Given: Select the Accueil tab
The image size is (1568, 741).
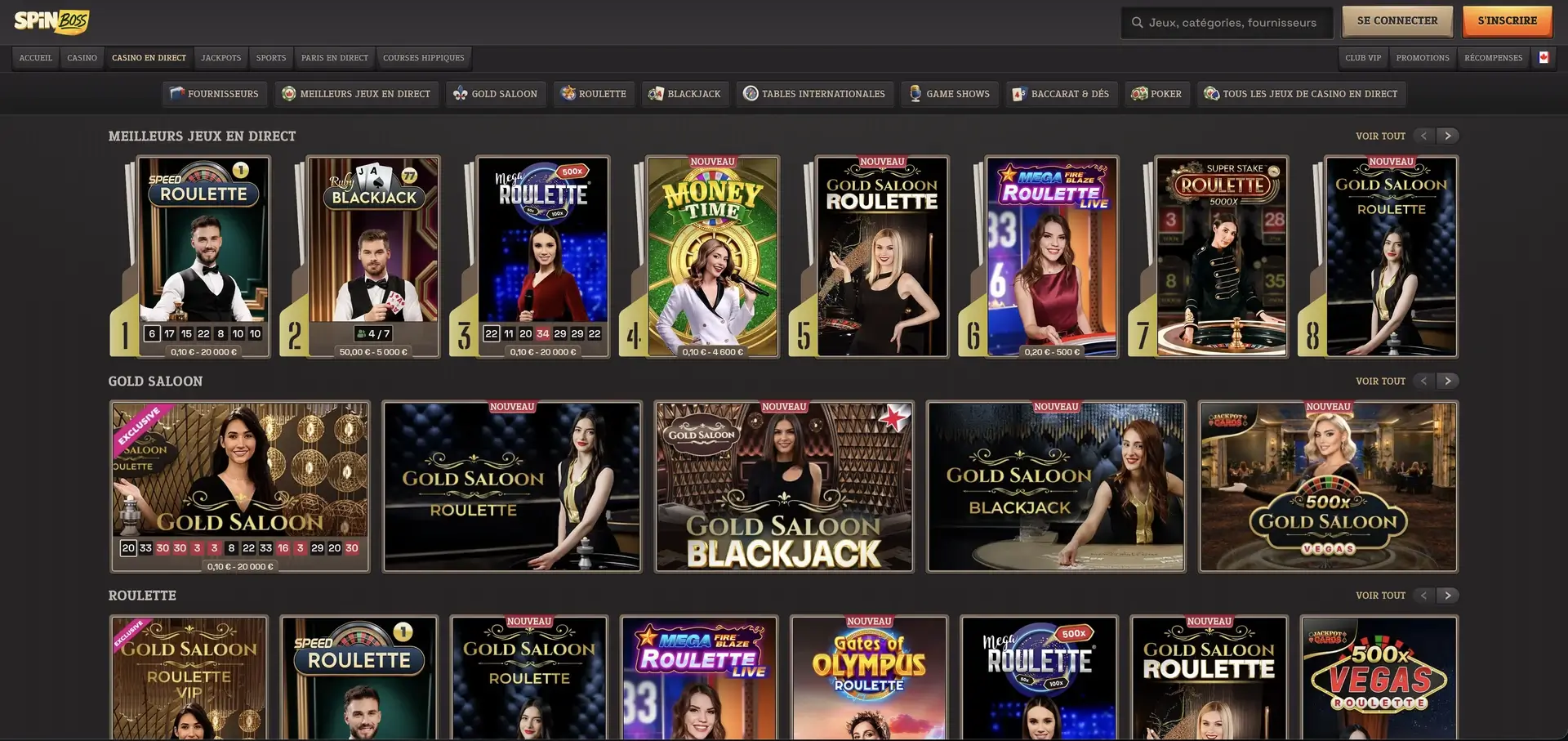Looking at the screenshot, I should tap(36, 58).
